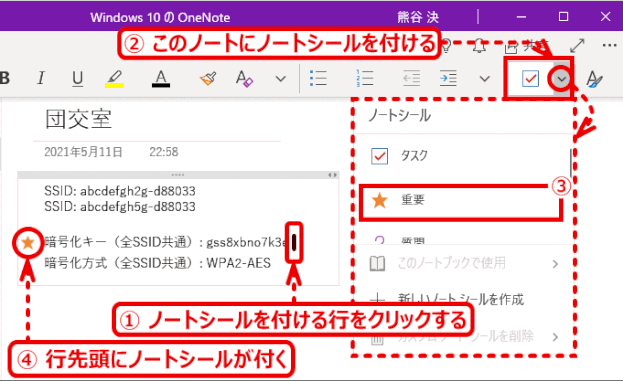Click the lightbulb tell-me icon
This screenshot has height=381, width=623.
tap(446, 46)
